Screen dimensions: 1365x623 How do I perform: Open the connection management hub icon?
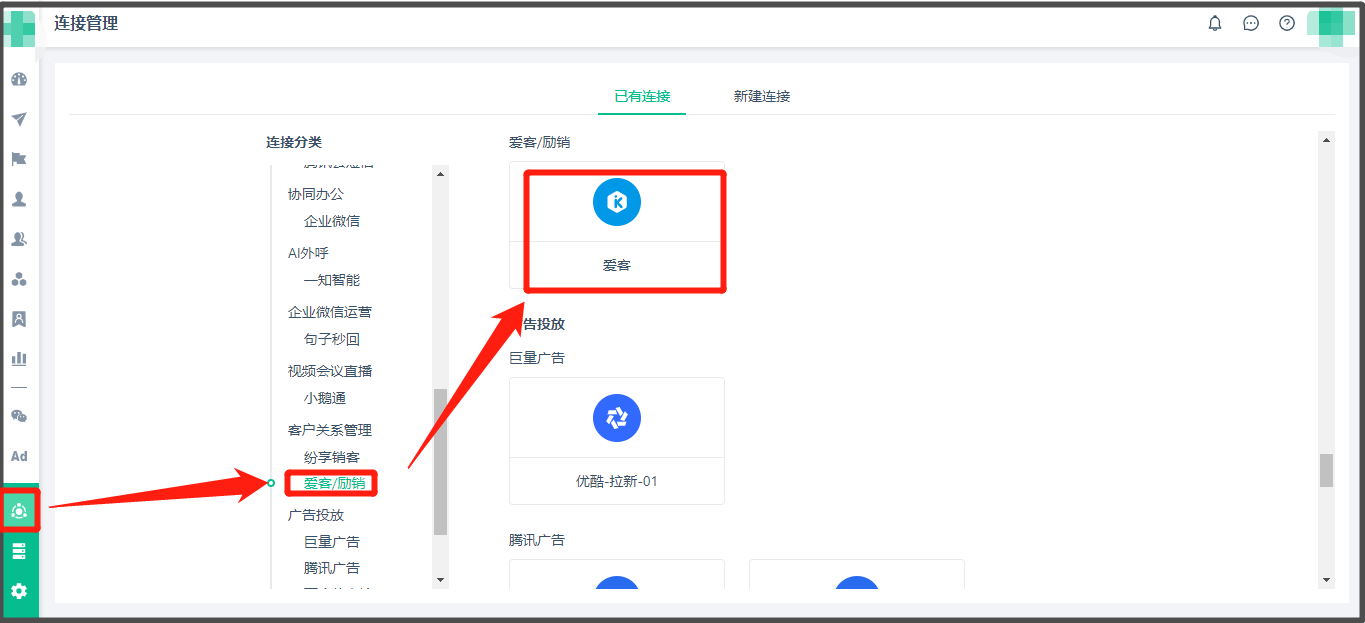(19, 511)
